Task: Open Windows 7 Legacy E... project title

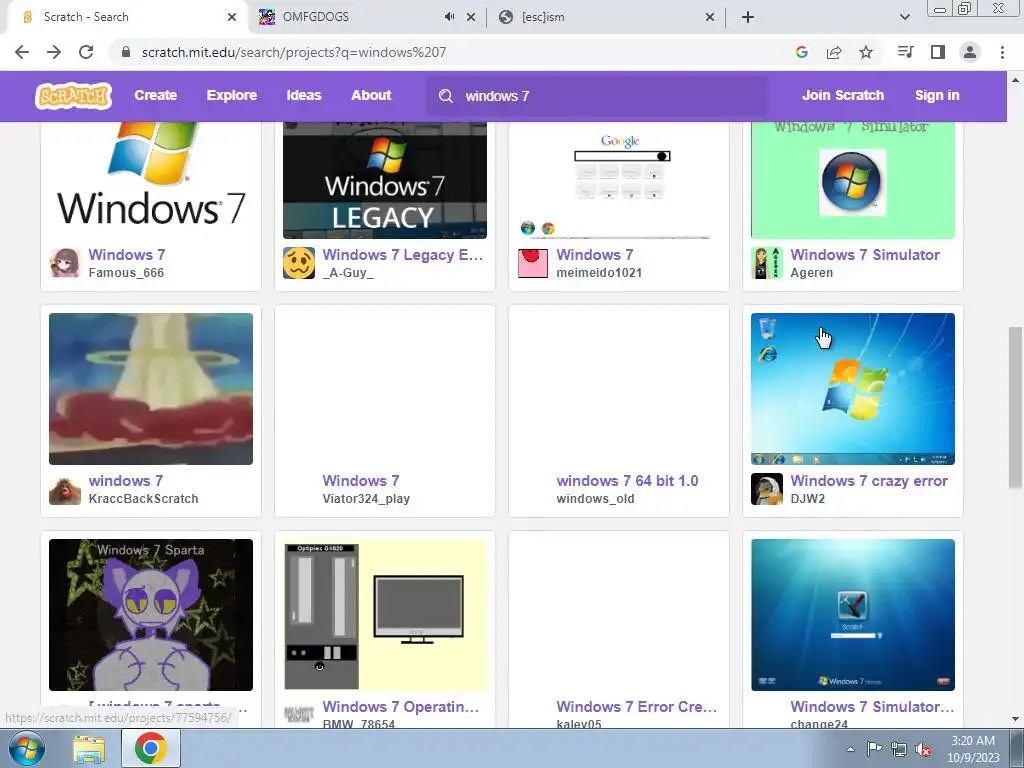Action: pyautogui.click(x=403, y=255)
